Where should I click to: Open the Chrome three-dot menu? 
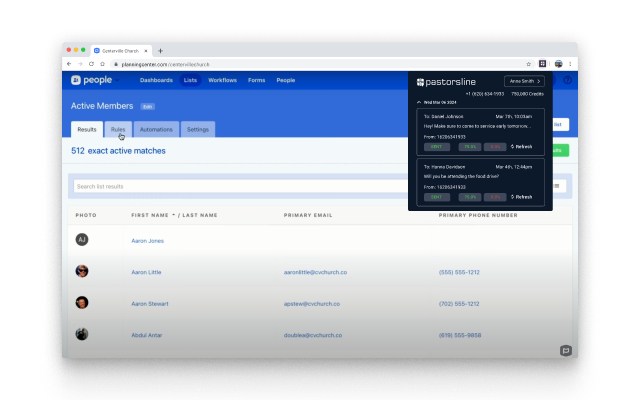tap(570, 64)
